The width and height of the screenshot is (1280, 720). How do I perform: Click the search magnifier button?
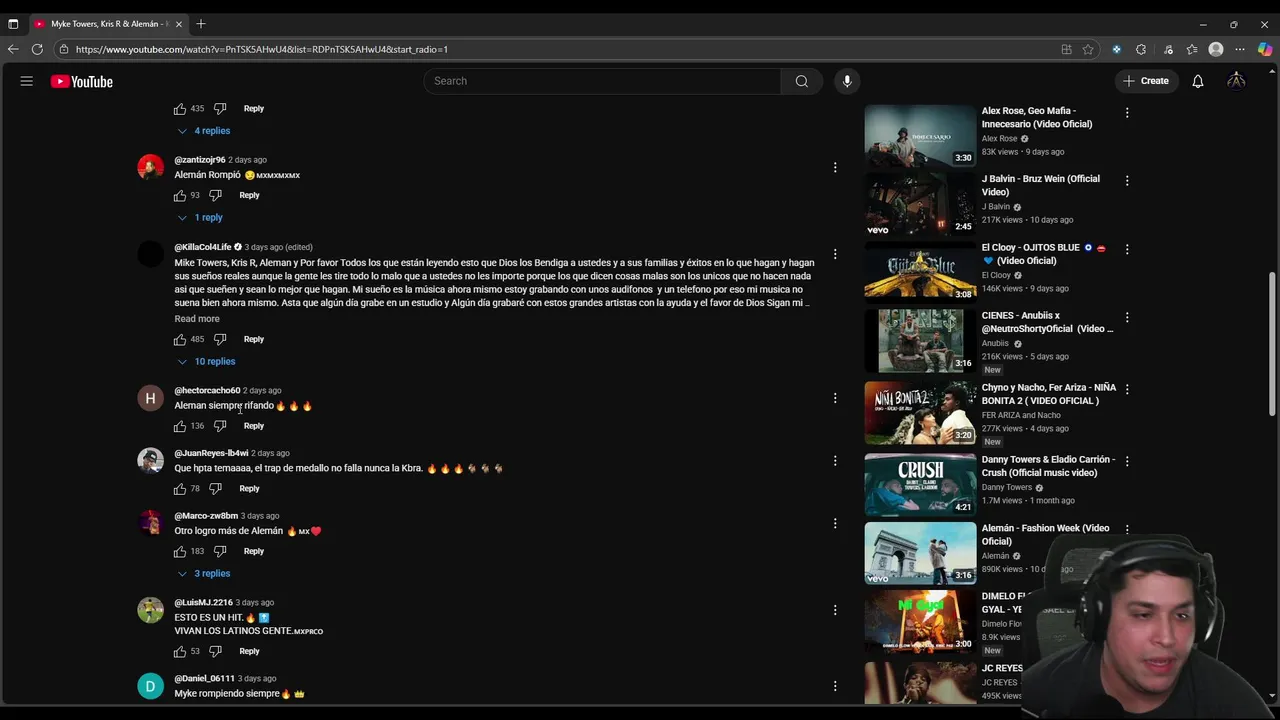coord(802,81)
